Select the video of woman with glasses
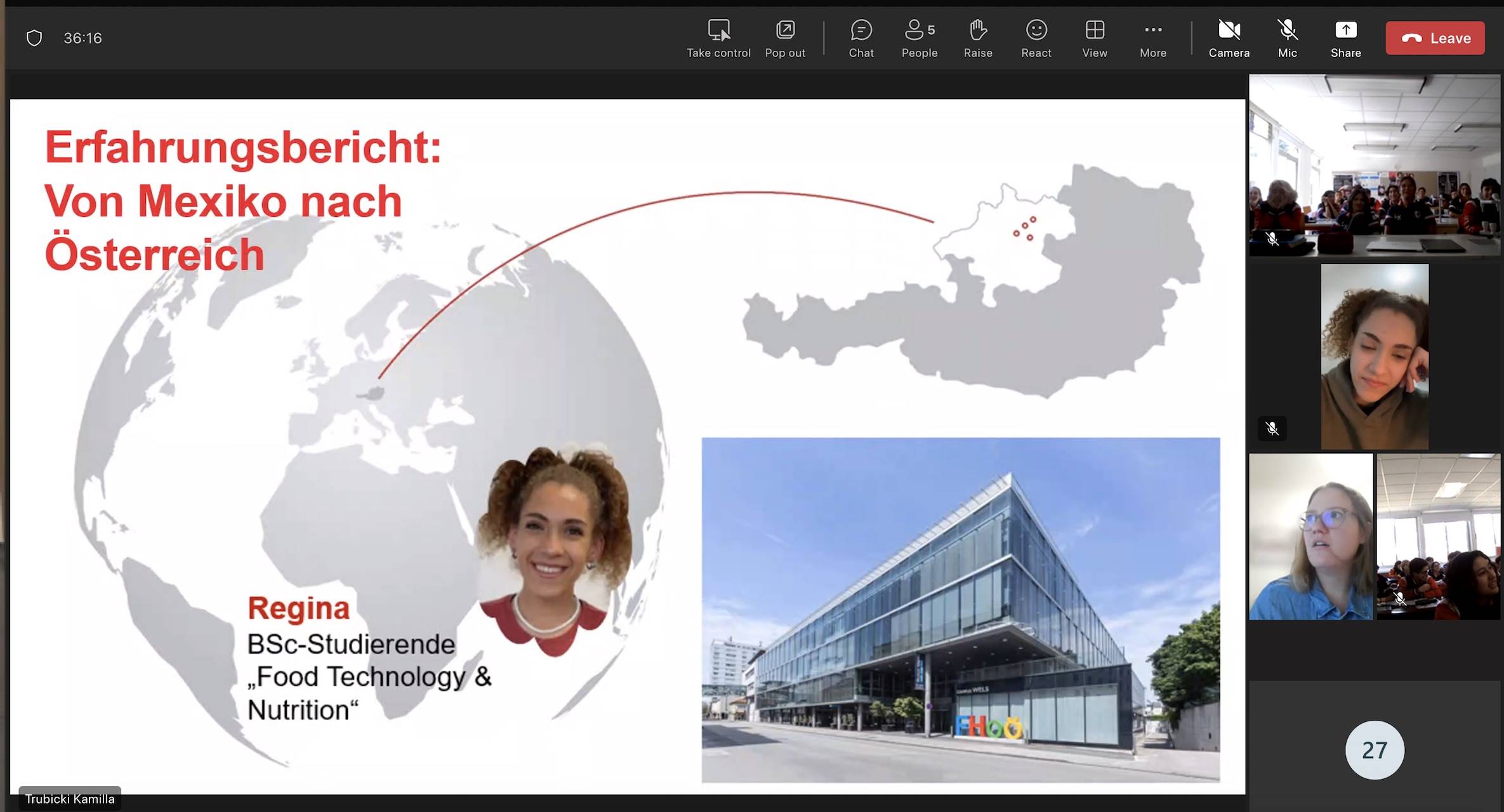The image size is (1504, 812). (1310, 537)
